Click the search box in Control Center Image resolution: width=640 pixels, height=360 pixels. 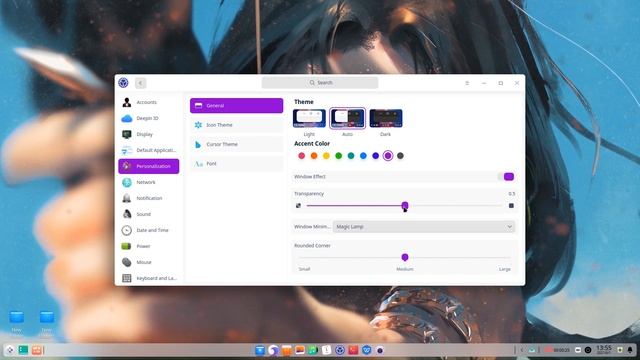coord(320,82)
